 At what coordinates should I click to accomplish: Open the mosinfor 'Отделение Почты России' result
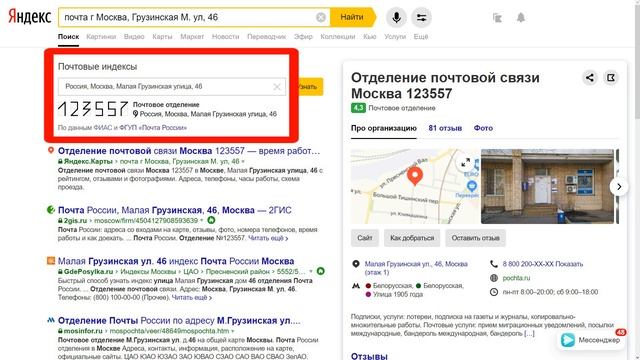coord(179,321)
